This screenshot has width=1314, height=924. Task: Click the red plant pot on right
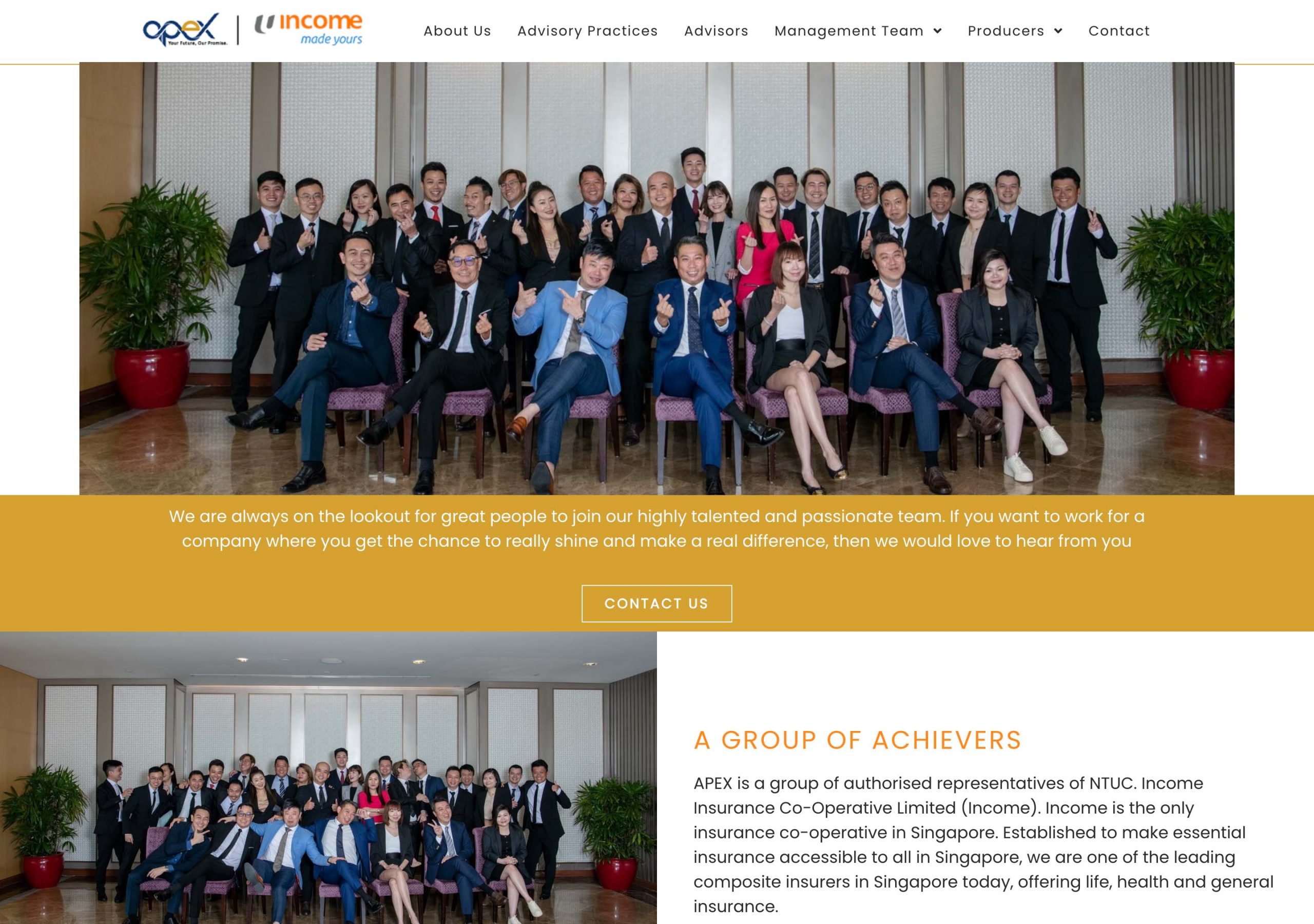1199,378
